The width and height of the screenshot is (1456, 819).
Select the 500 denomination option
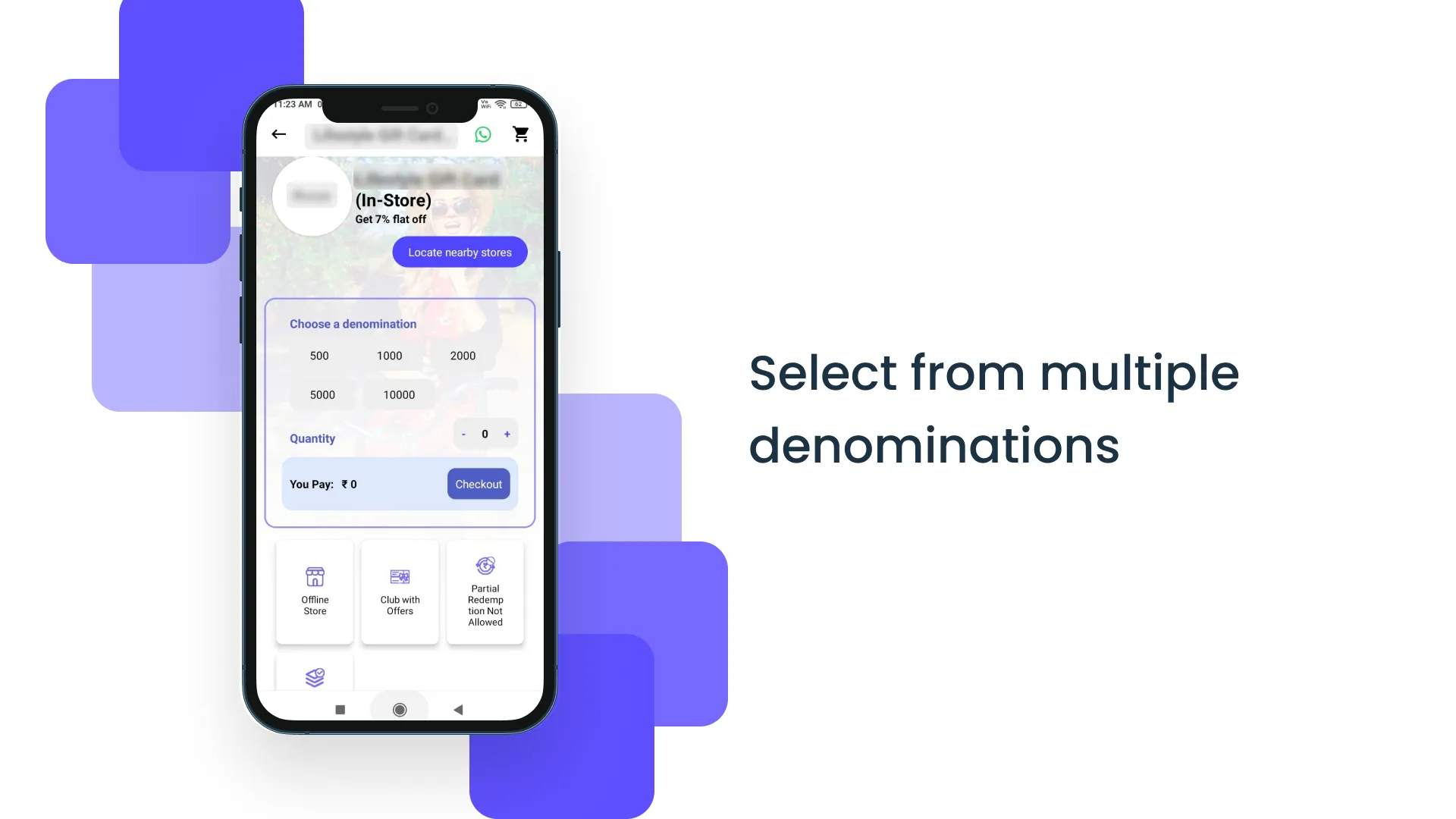(319, 355)
